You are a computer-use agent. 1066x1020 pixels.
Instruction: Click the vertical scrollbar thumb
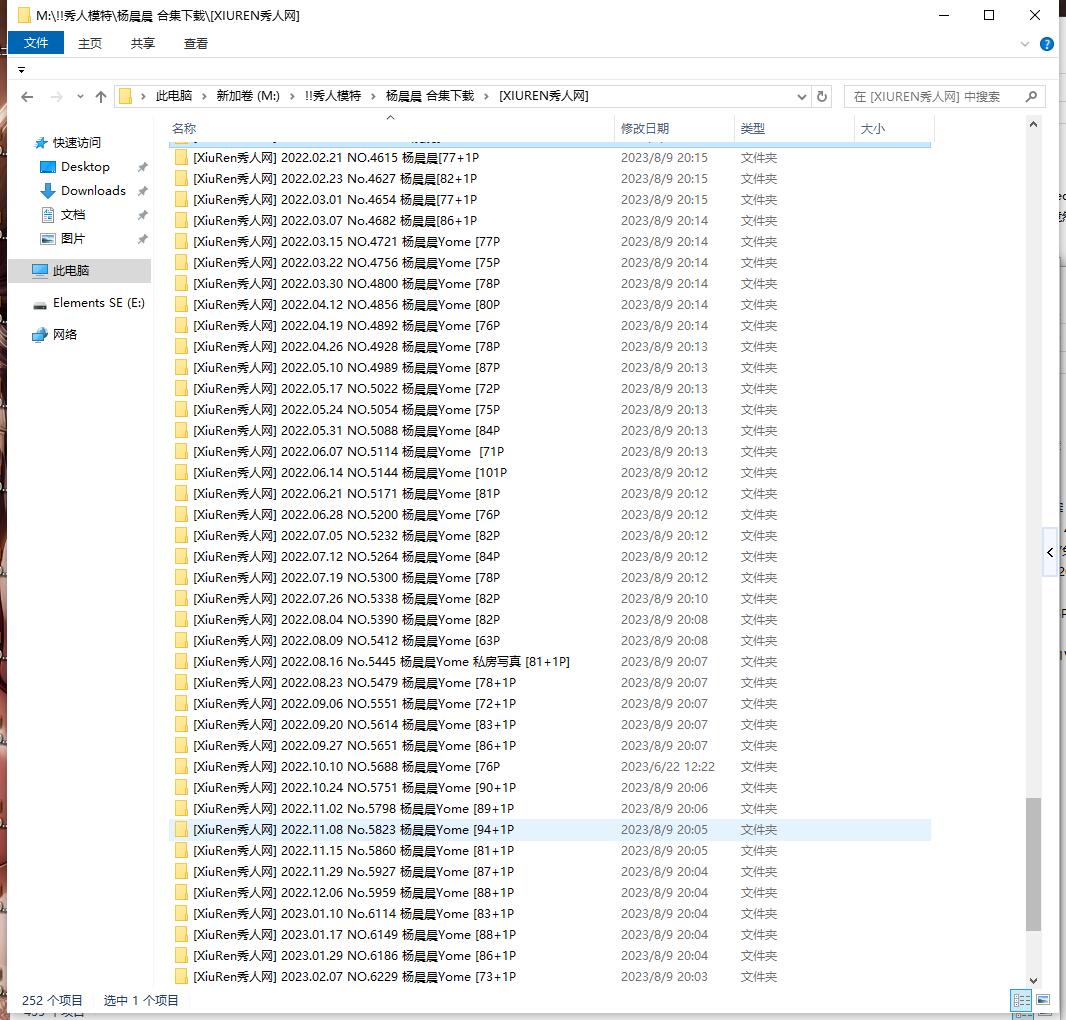[1033, 864]
